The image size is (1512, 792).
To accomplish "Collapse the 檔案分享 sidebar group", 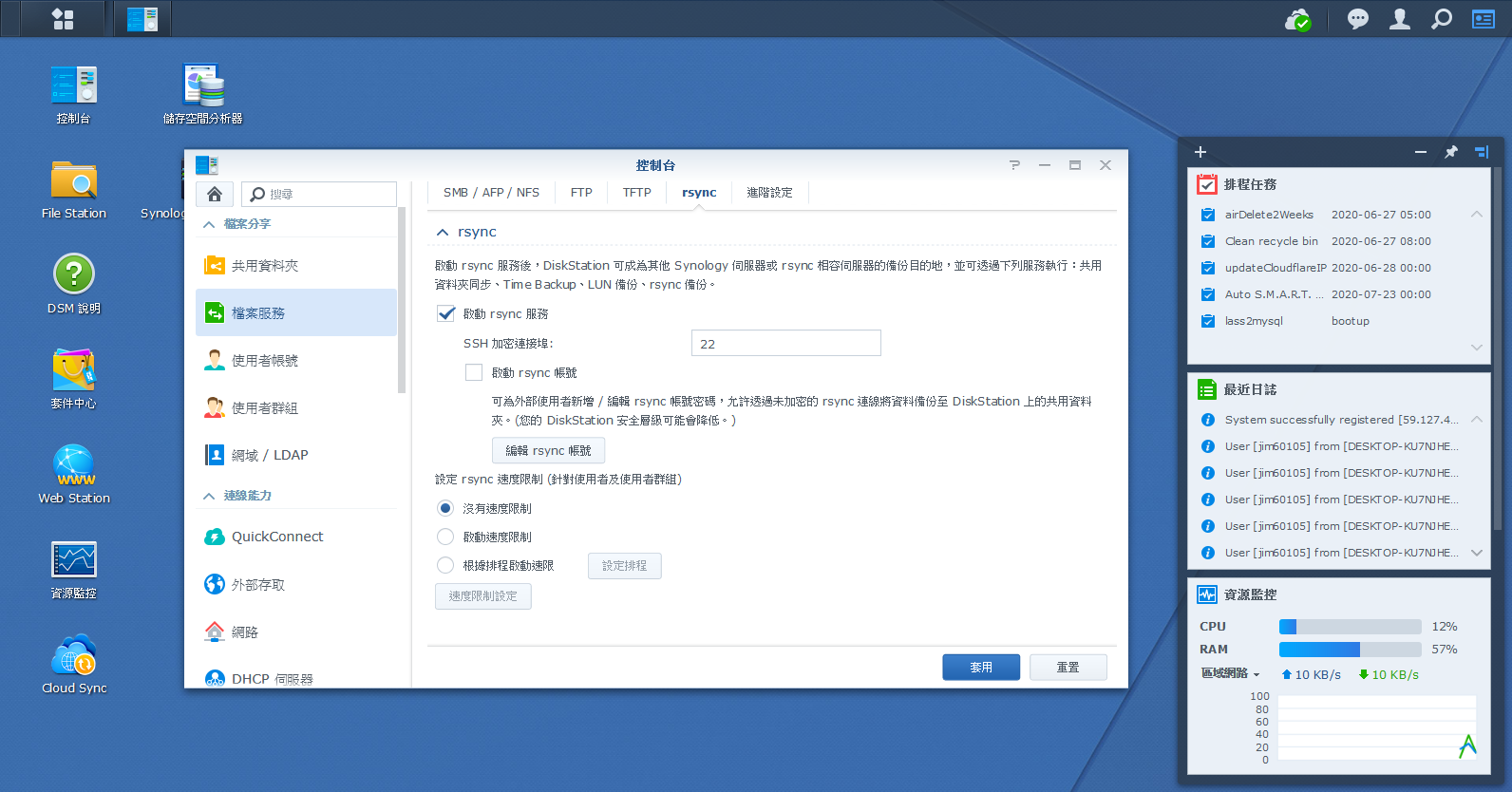I will (209, 224).
